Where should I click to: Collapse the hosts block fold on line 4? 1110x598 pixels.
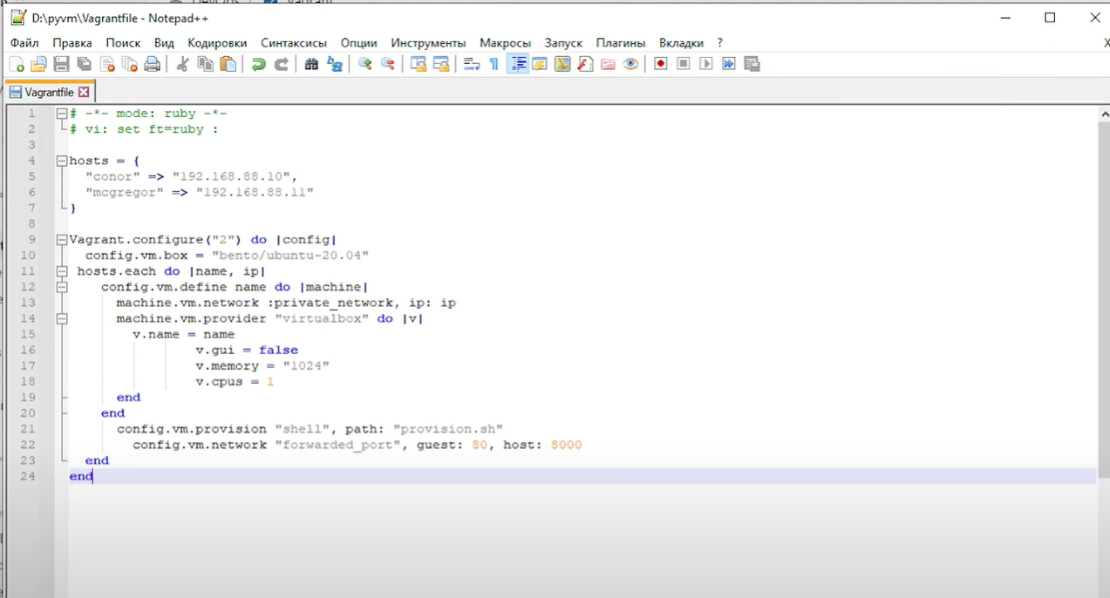tap(61, 160)
